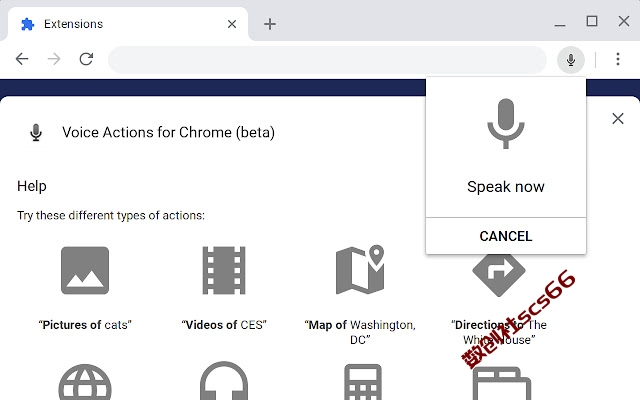Image resolution: width=640 pixels, height=400 pixels.
Task: Click the "Speak now" text in popup
Action: (x=506, y=187)
